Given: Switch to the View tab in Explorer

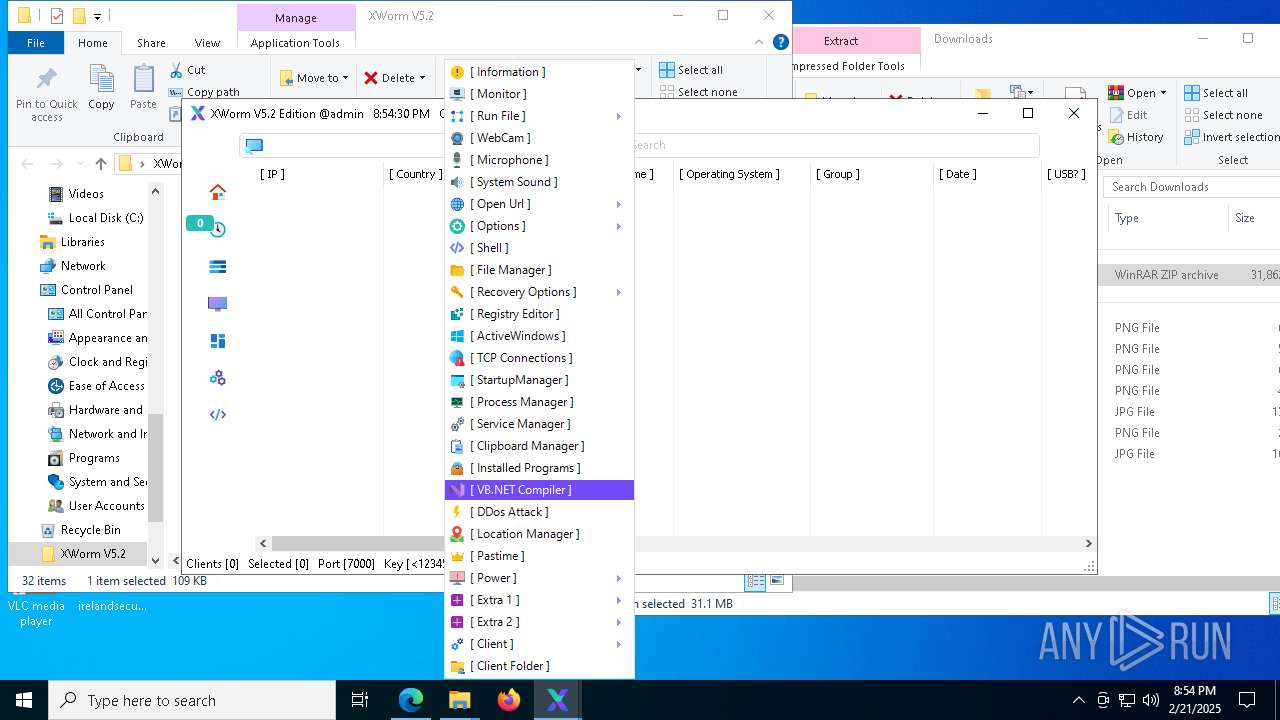Looking at the screenshot, I should click(x=207, y=43).
